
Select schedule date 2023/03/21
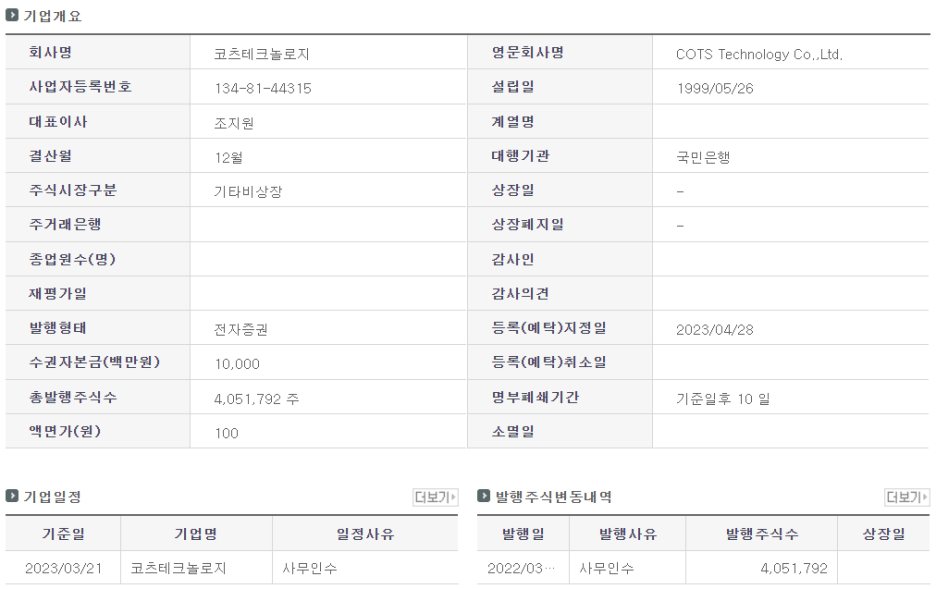tap(63, 568)
